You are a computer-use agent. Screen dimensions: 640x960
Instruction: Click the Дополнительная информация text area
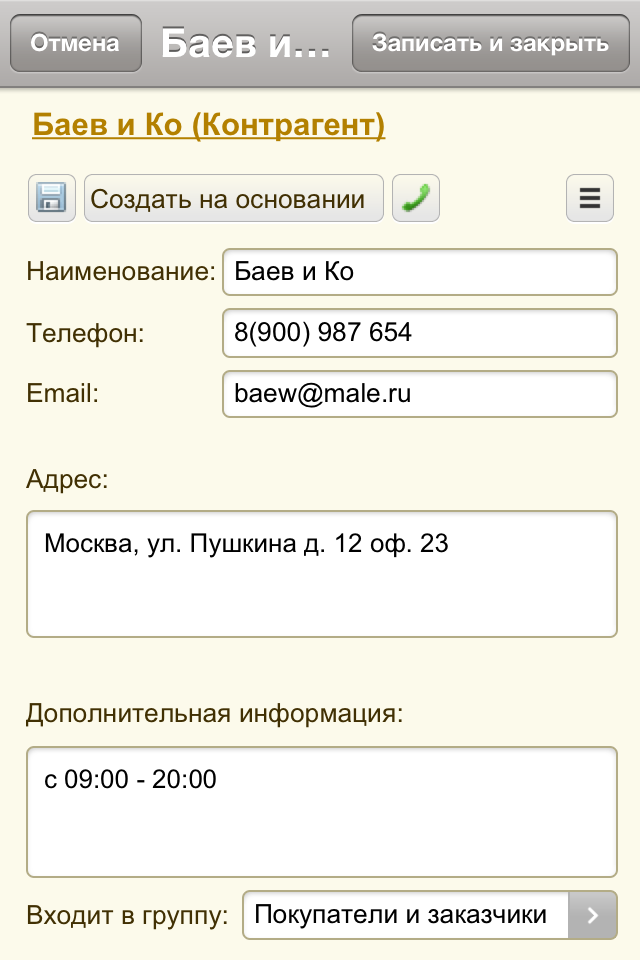(322, 812)
